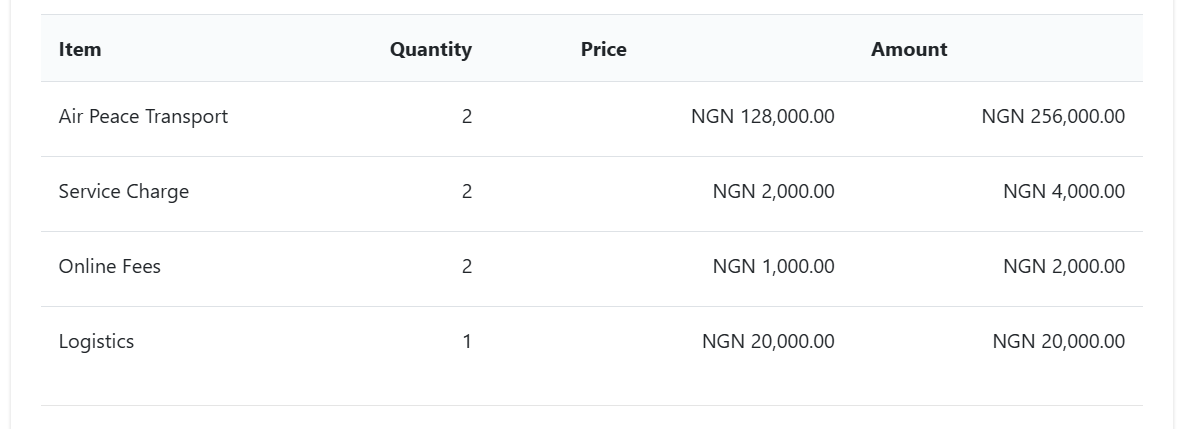
Task: Click the NGN 1,000.00 Online Fees price
Action: (x=773, y=267)
